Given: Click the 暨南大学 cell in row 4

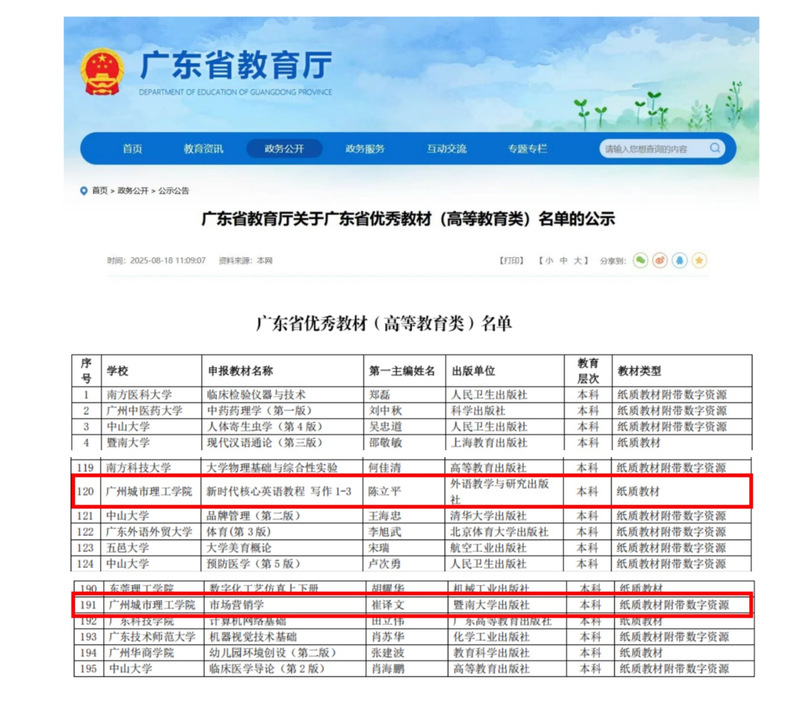Looking at the screenshot, I should pos(128,443).
